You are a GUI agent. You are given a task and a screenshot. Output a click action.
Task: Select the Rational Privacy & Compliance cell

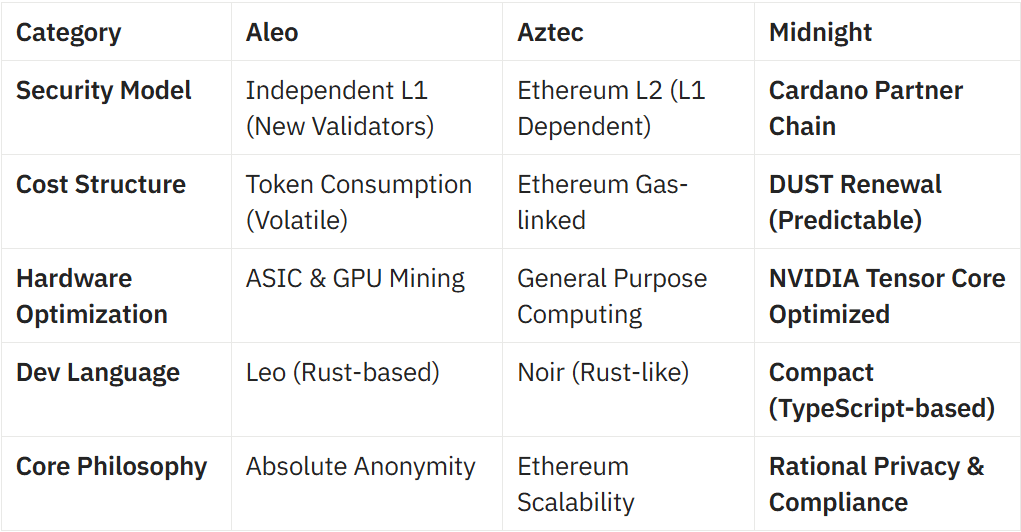point(876,484)
